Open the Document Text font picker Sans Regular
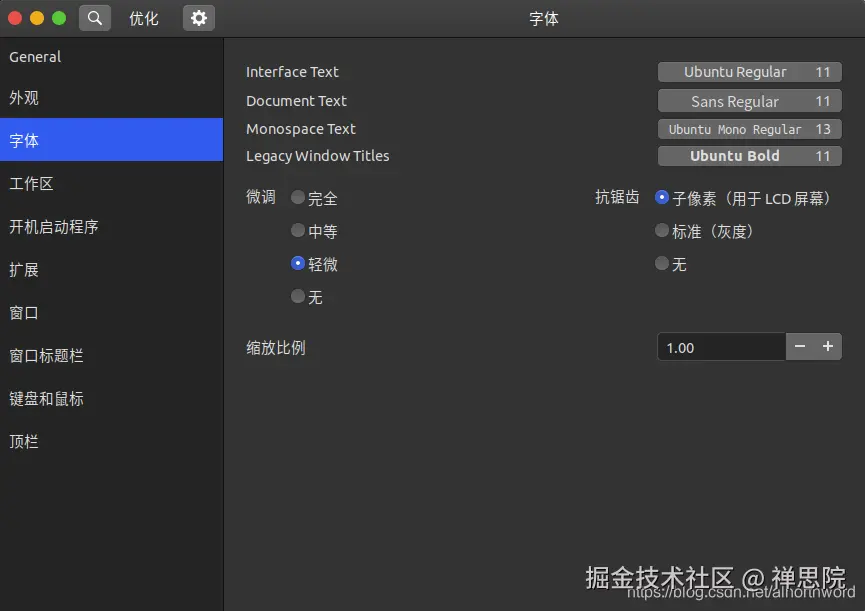865x611 pixels. click(748, 100)
